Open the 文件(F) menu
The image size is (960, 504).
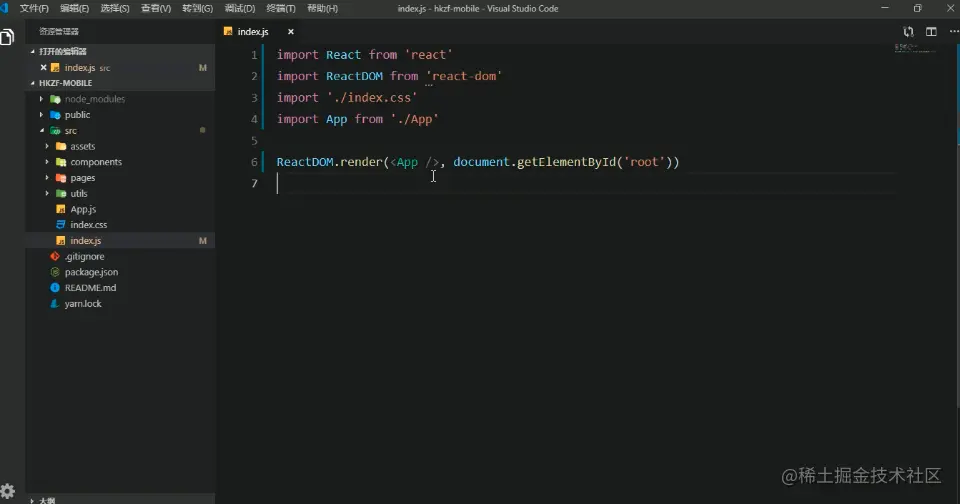(x=34, y=9)
